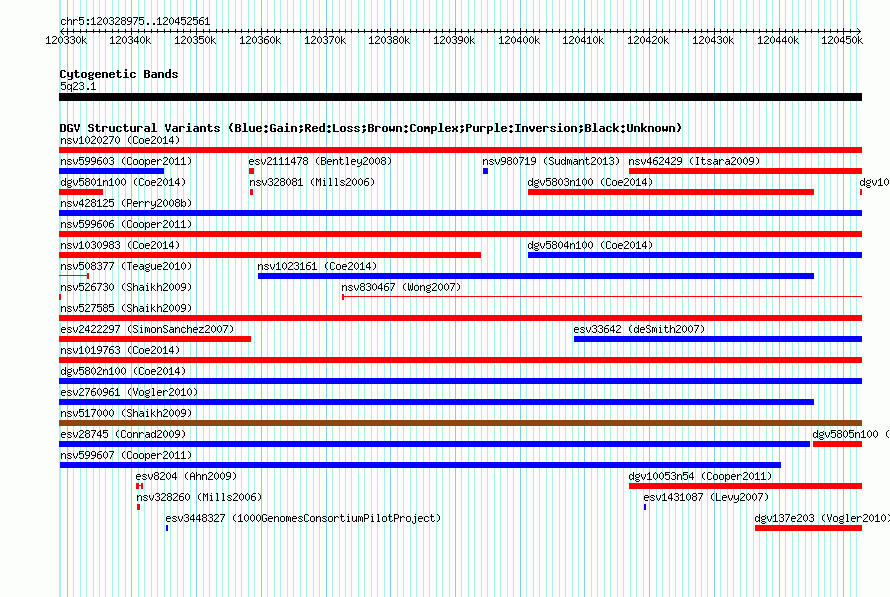Select the esv2422297 (SimonSanchez2007) red bar
890x597 pixels.
click(155, 339)
